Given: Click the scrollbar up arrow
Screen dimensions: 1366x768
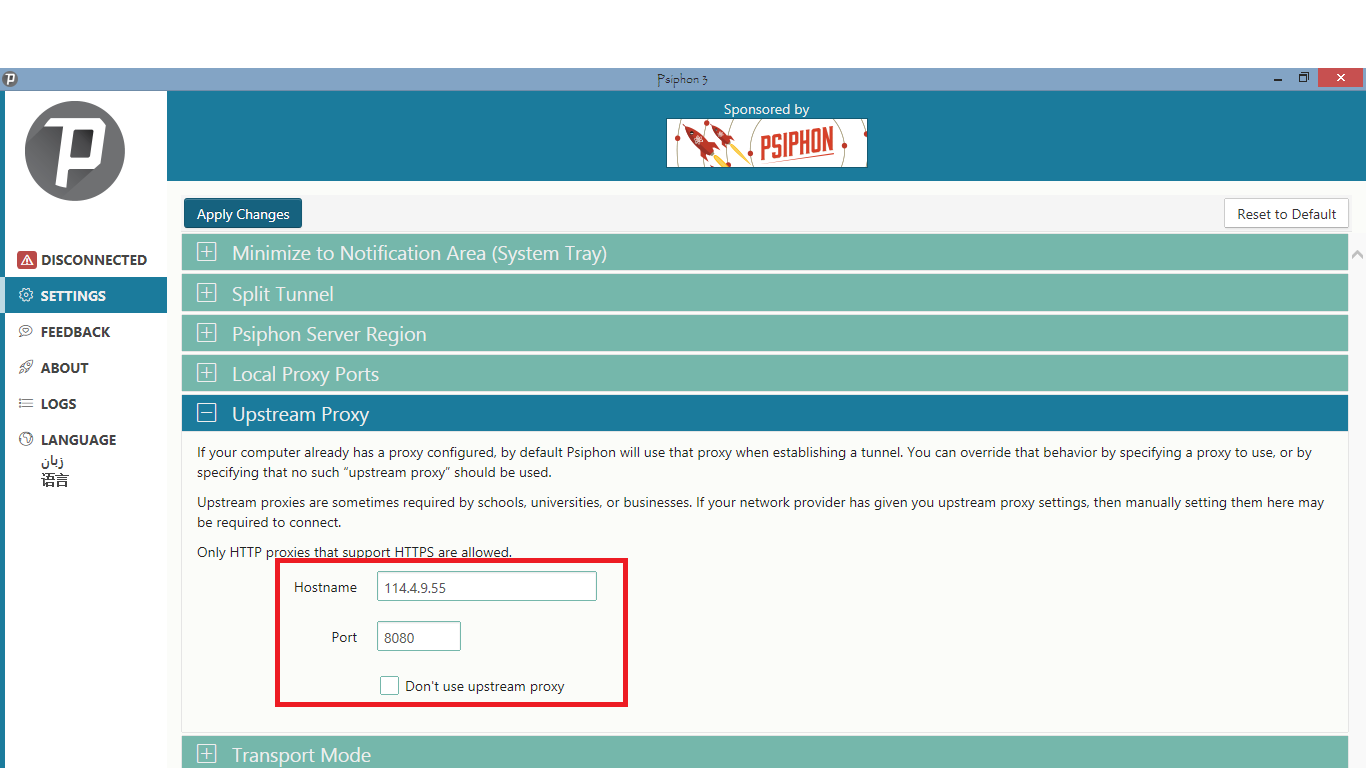Looking at the screenshot, I should (1357, 255).
